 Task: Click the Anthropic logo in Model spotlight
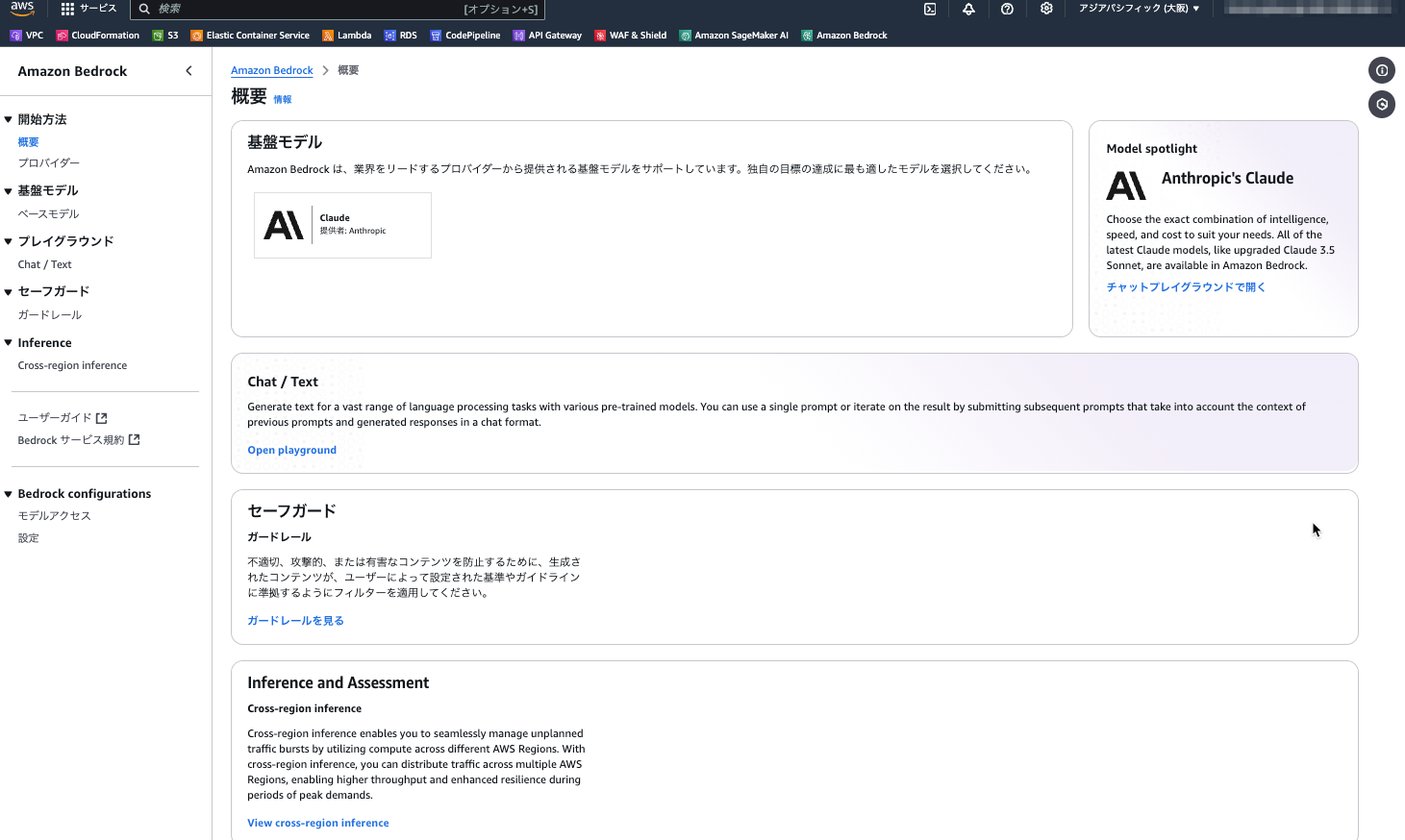(x=1126, y=185)
